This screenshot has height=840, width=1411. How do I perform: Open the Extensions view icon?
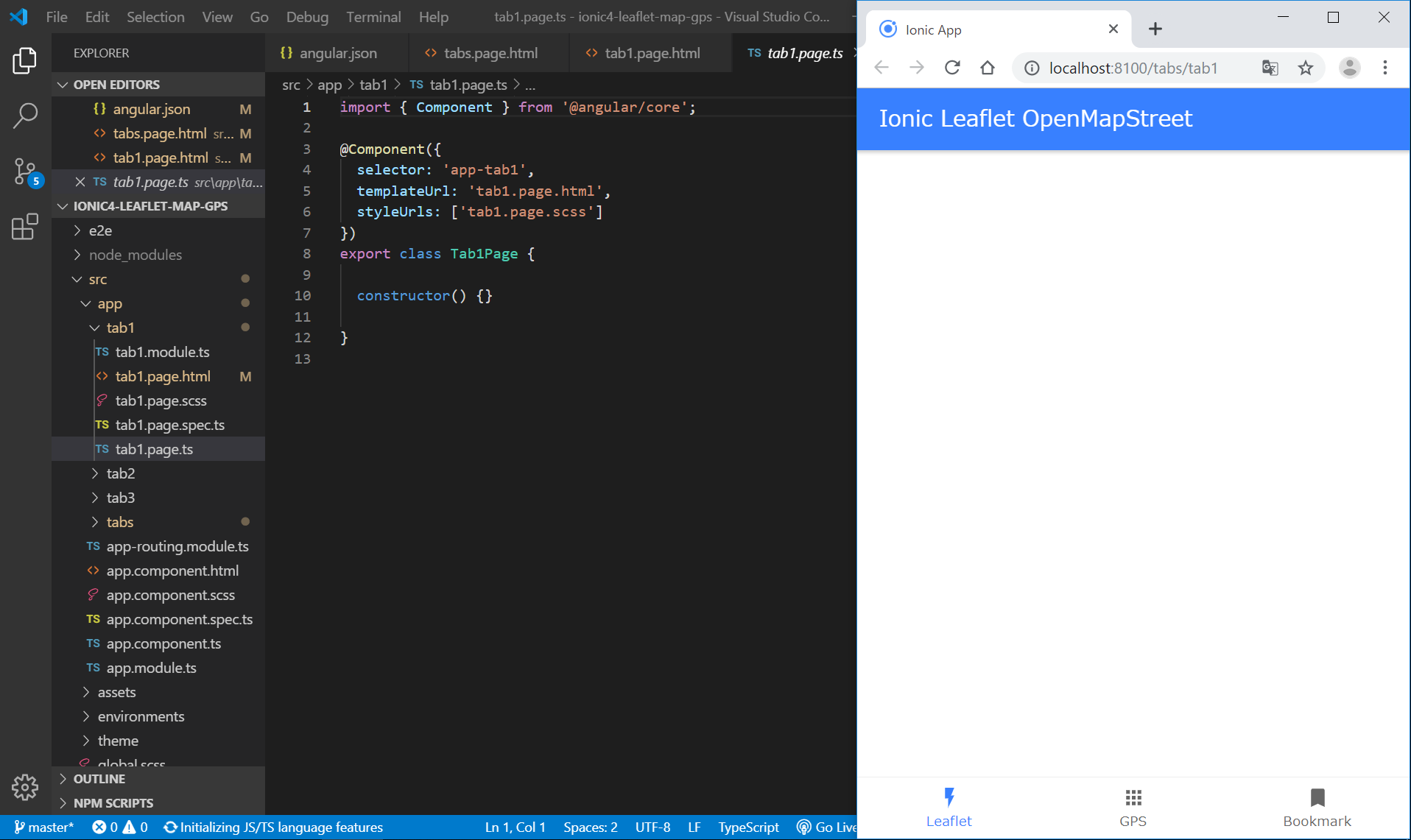coord(25,227)
